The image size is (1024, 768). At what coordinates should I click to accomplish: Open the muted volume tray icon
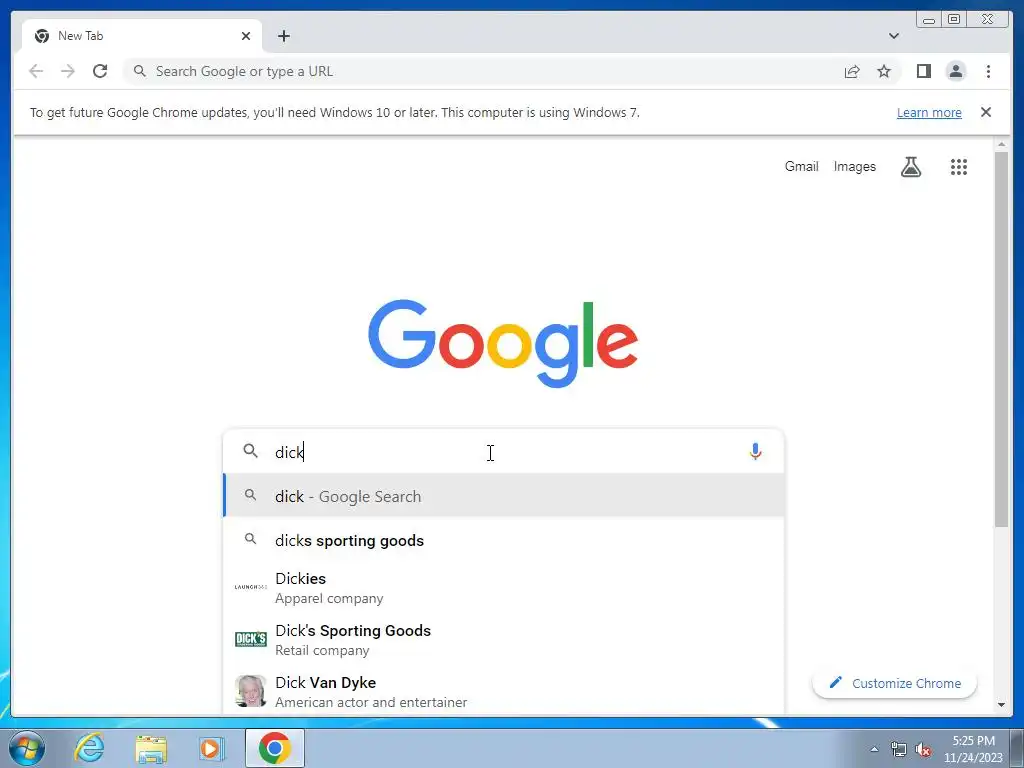point(923,749)
